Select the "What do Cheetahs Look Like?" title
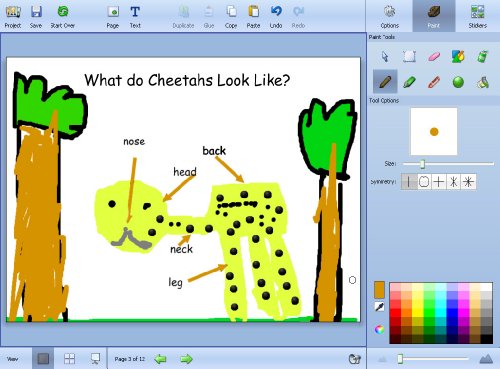 click(x=187, y=80)
